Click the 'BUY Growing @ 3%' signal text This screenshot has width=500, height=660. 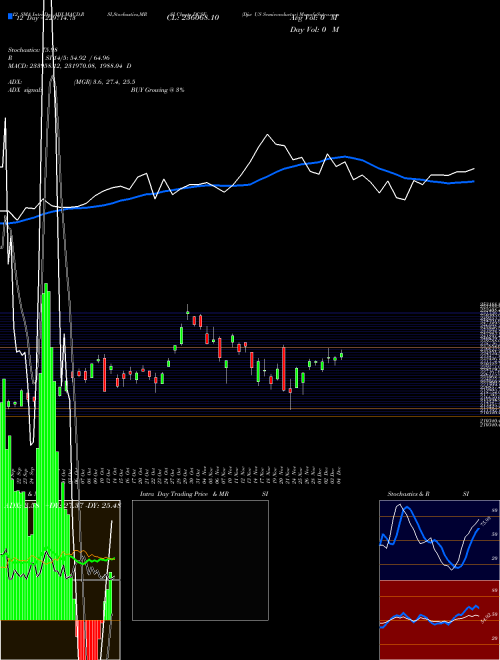(157, 90)
